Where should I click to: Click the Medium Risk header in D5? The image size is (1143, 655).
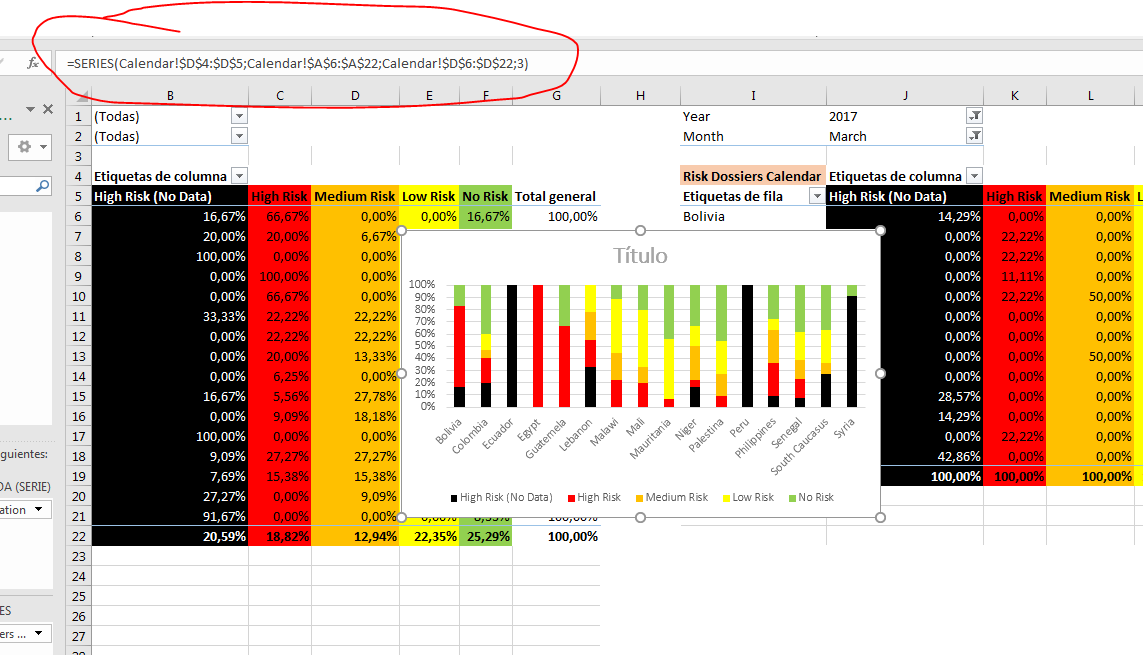point(355,196)
